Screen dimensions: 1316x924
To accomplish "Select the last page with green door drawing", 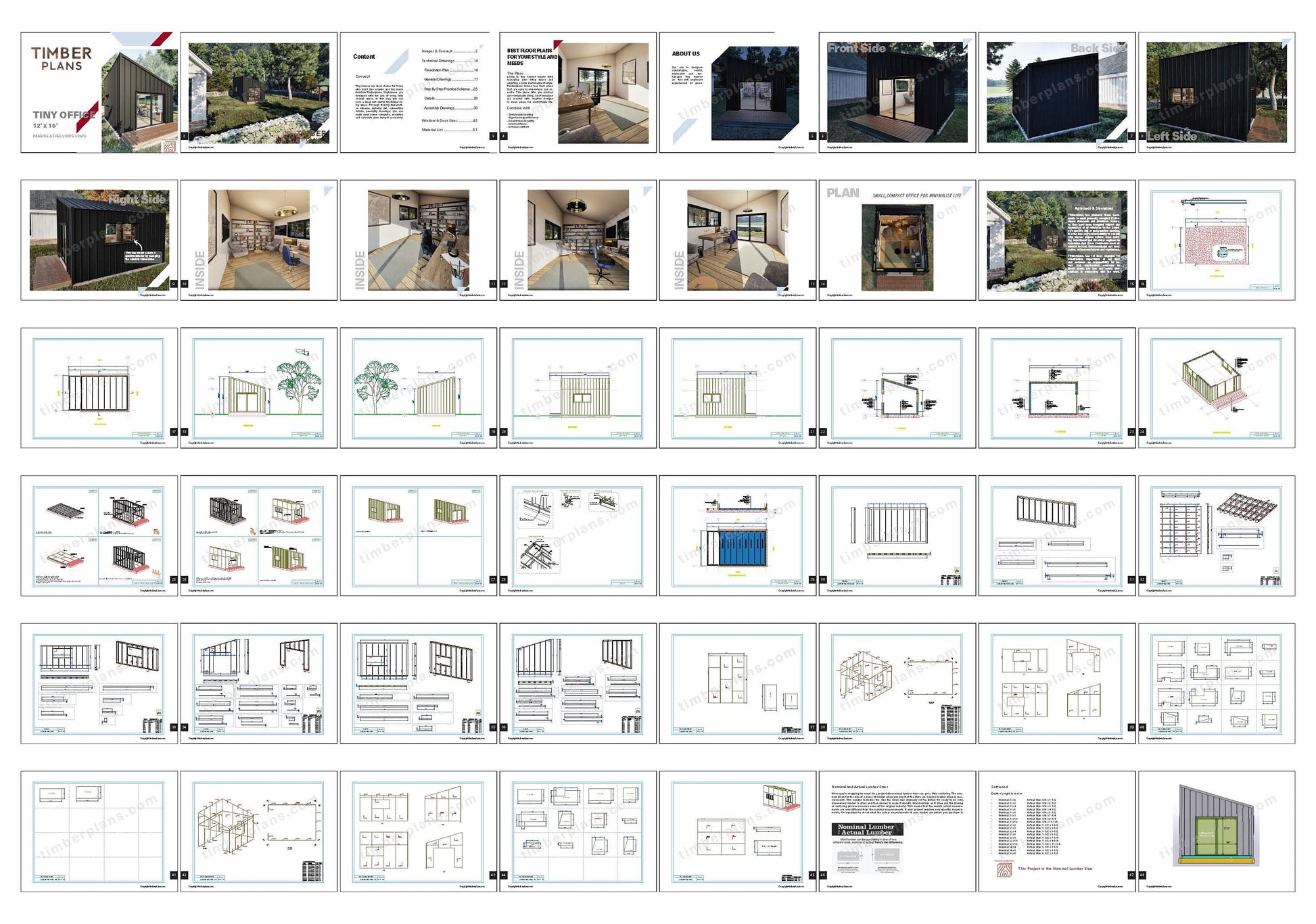I will click(x=1216, y=831).
